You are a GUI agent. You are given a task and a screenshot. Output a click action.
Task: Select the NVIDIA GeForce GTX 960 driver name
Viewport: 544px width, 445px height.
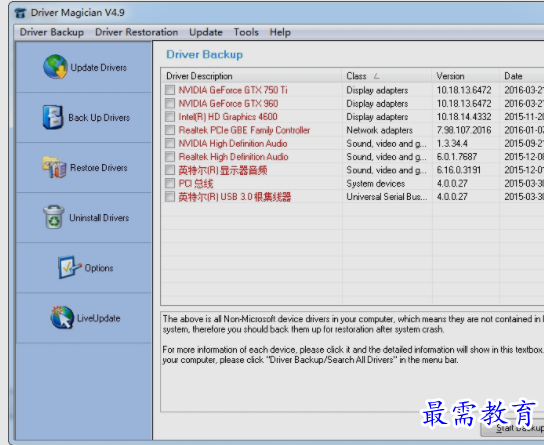pos(228,103)
